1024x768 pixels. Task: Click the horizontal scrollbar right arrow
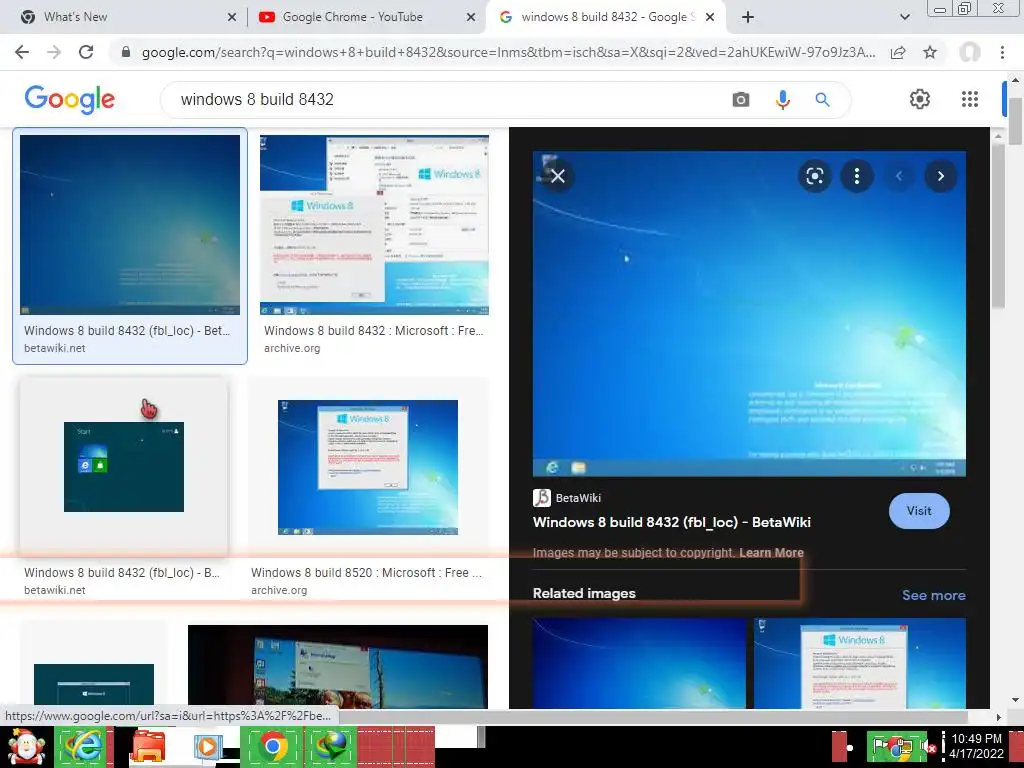999,717
